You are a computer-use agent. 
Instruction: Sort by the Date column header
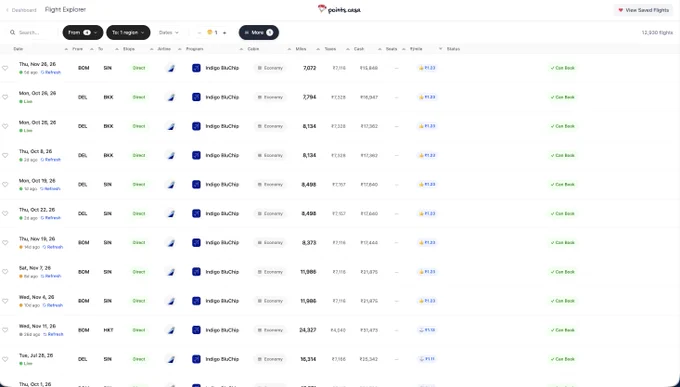18,49
